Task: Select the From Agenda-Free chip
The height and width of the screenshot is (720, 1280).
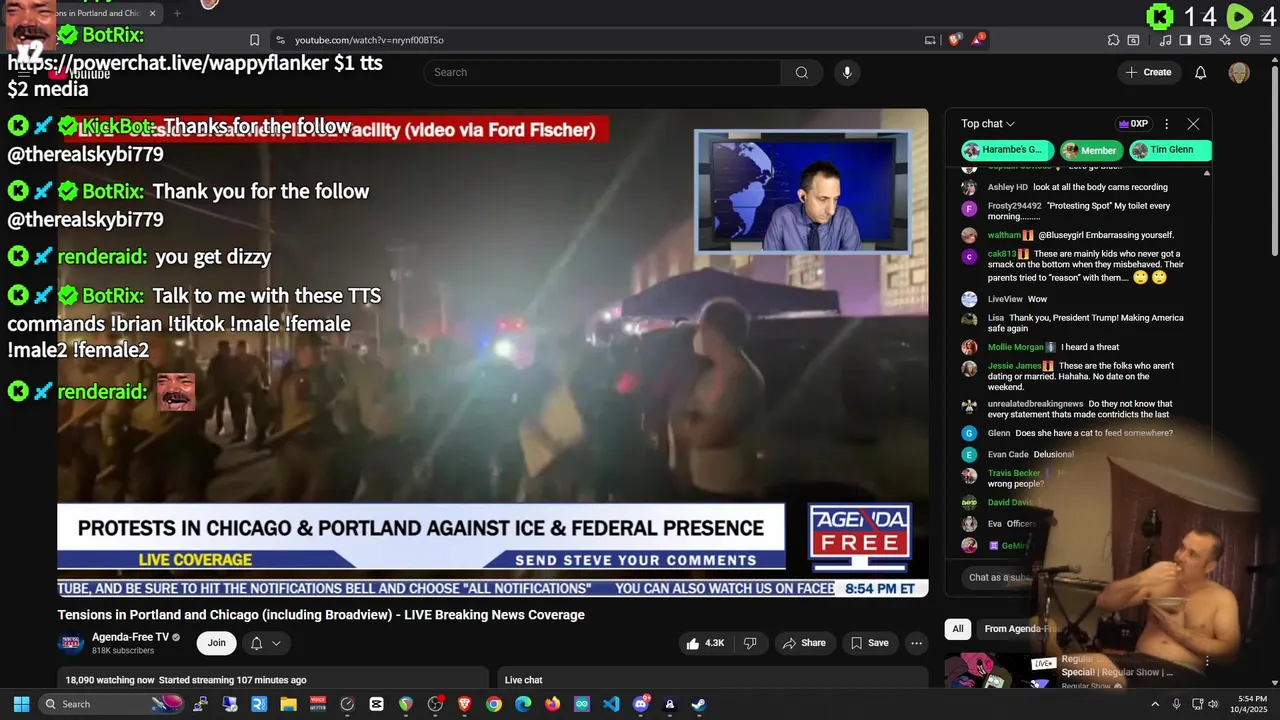Action: [1020, 629]
